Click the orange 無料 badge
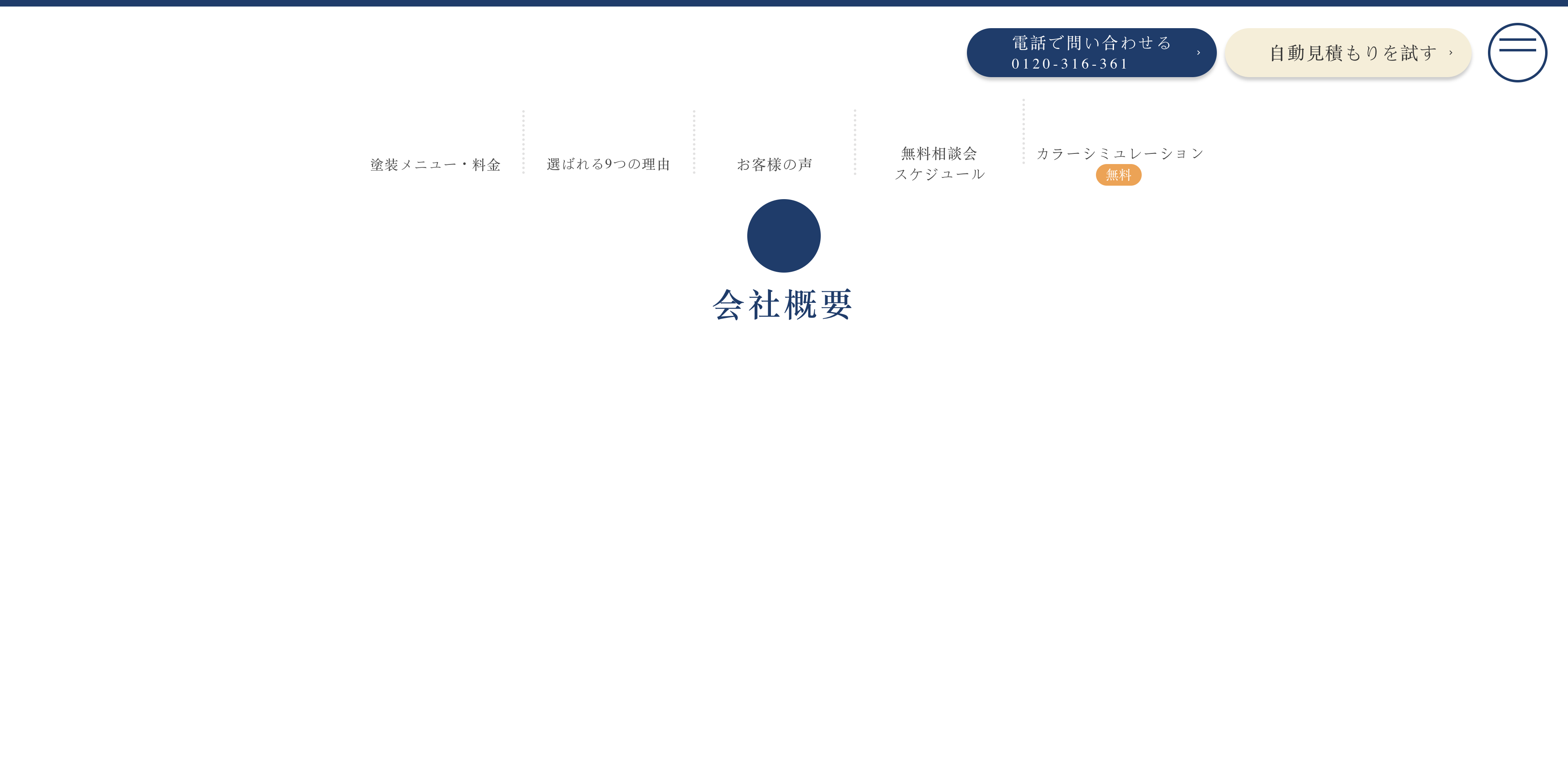The image size is (1568, 768). (x=1118, y=175)
